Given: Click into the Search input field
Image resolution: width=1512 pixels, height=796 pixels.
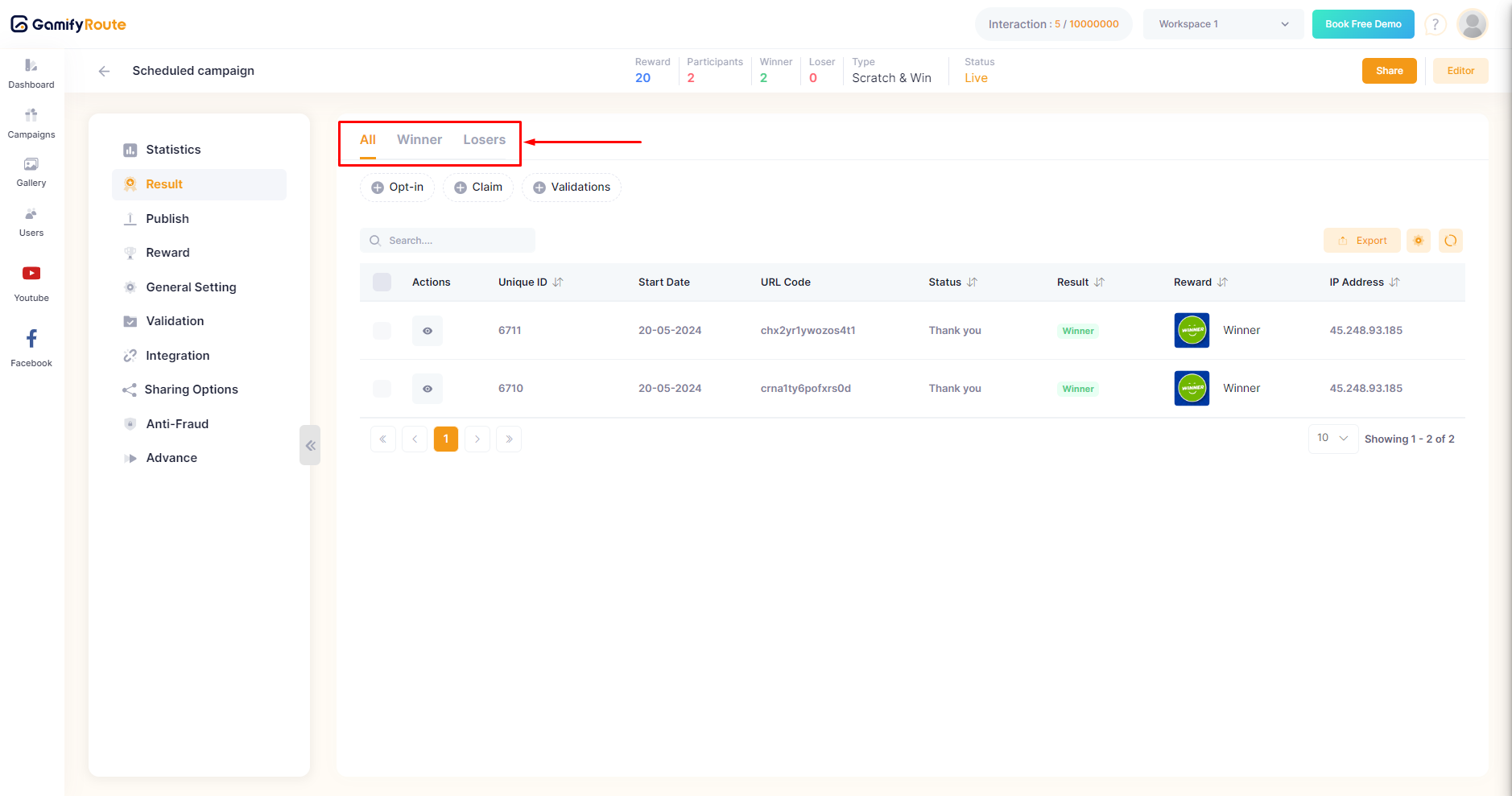Looking at the screenshot, I should tap(455, 241).
